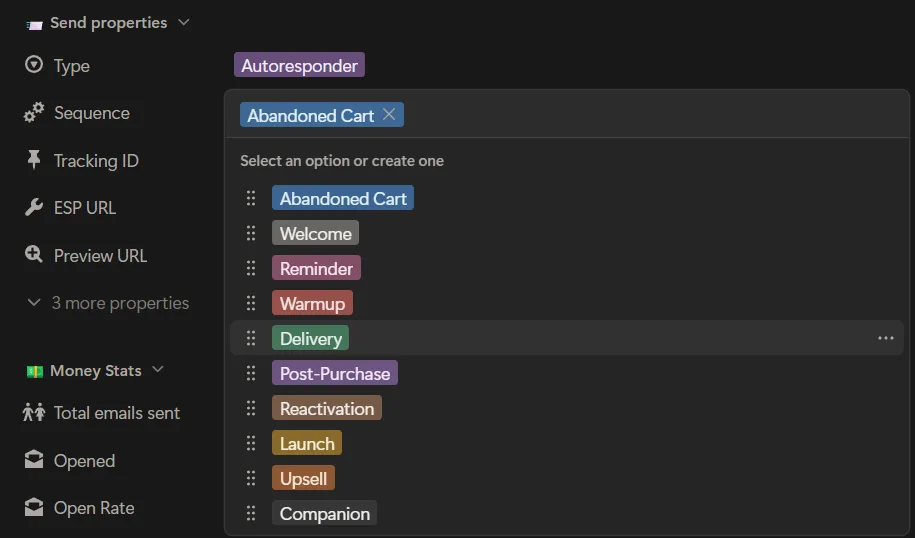Select the Upsell tag option
Viewport: 915px width, 538px height.
tap(303, 479)
